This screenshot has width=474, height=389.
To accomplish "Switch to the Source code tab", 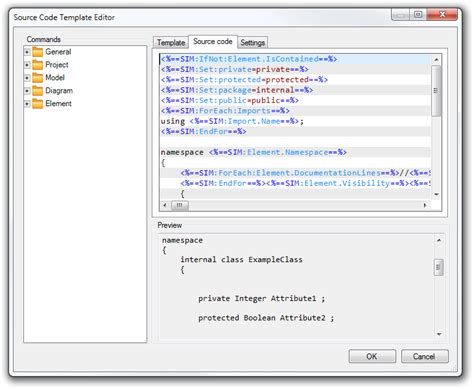I will click(213, 42).
